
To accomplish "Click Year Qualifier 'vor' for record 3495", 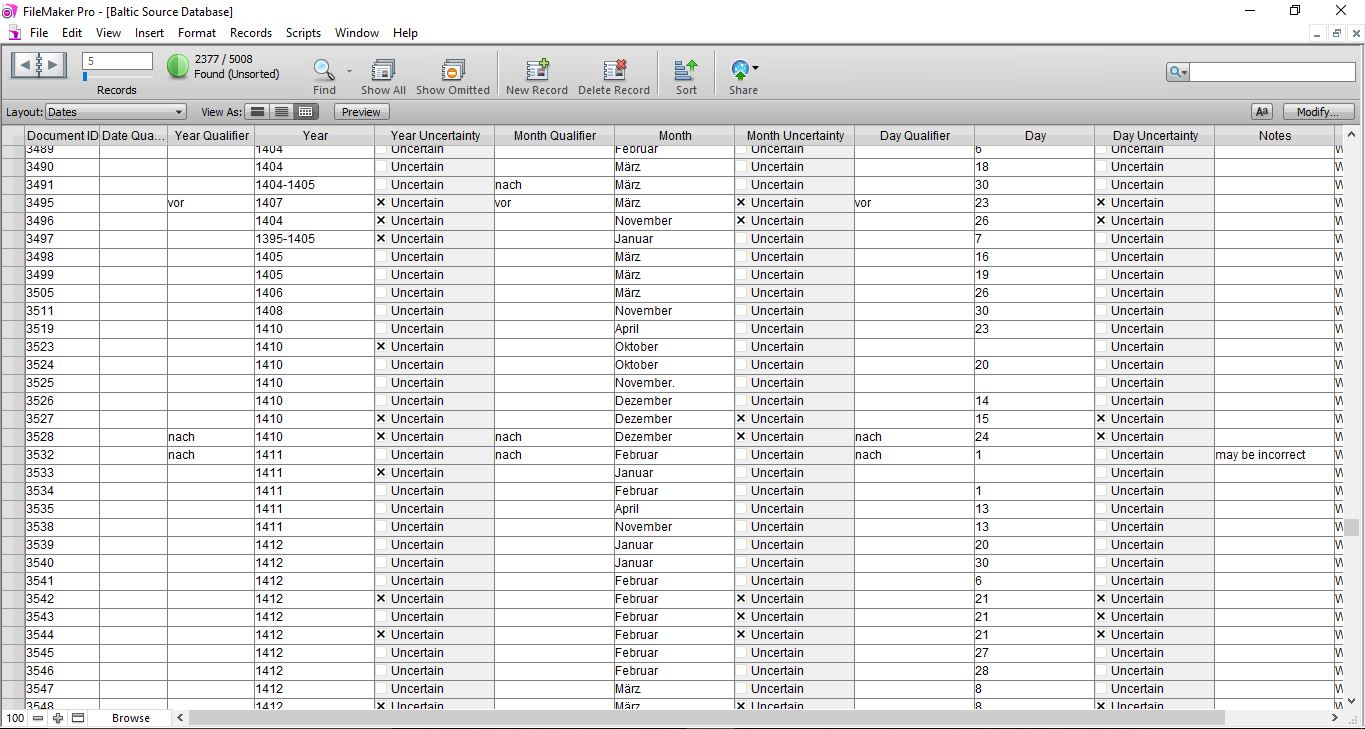I will pyautogui.click(x=210, y=203).
